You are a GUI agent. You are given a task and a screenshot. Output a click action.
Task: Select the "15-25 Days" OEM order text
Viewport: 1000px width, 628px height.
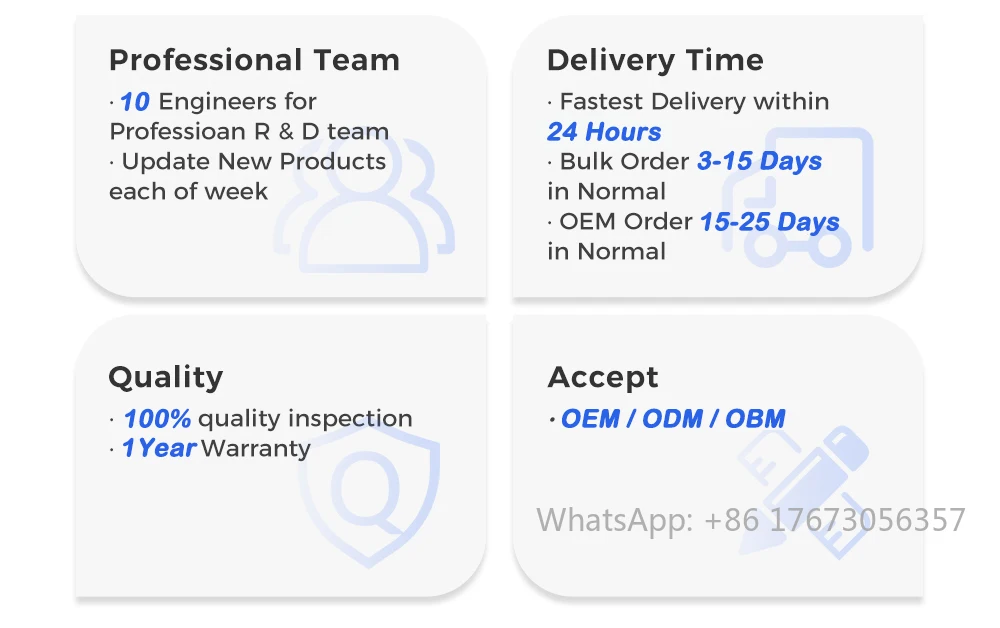click(769, 221)
